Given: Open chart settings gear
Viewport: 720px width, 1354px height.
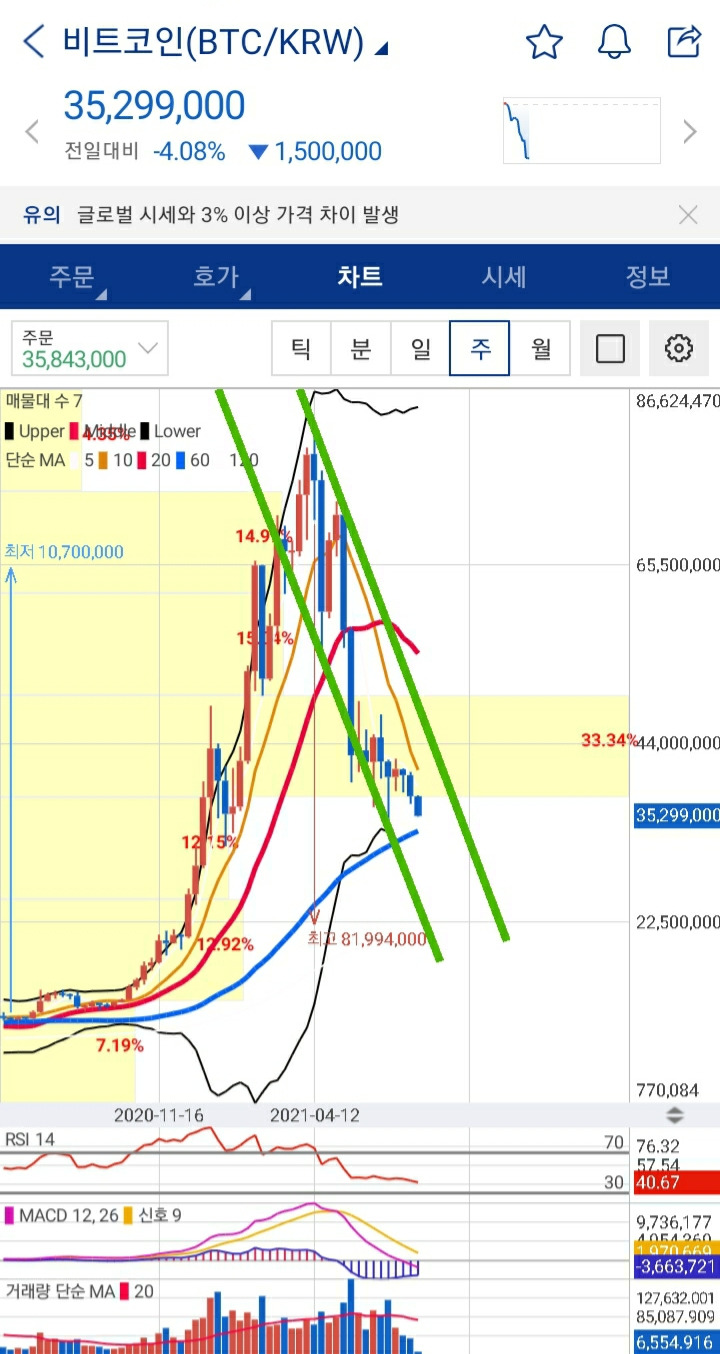Looking at the screenshot, I should coord(679,348).
